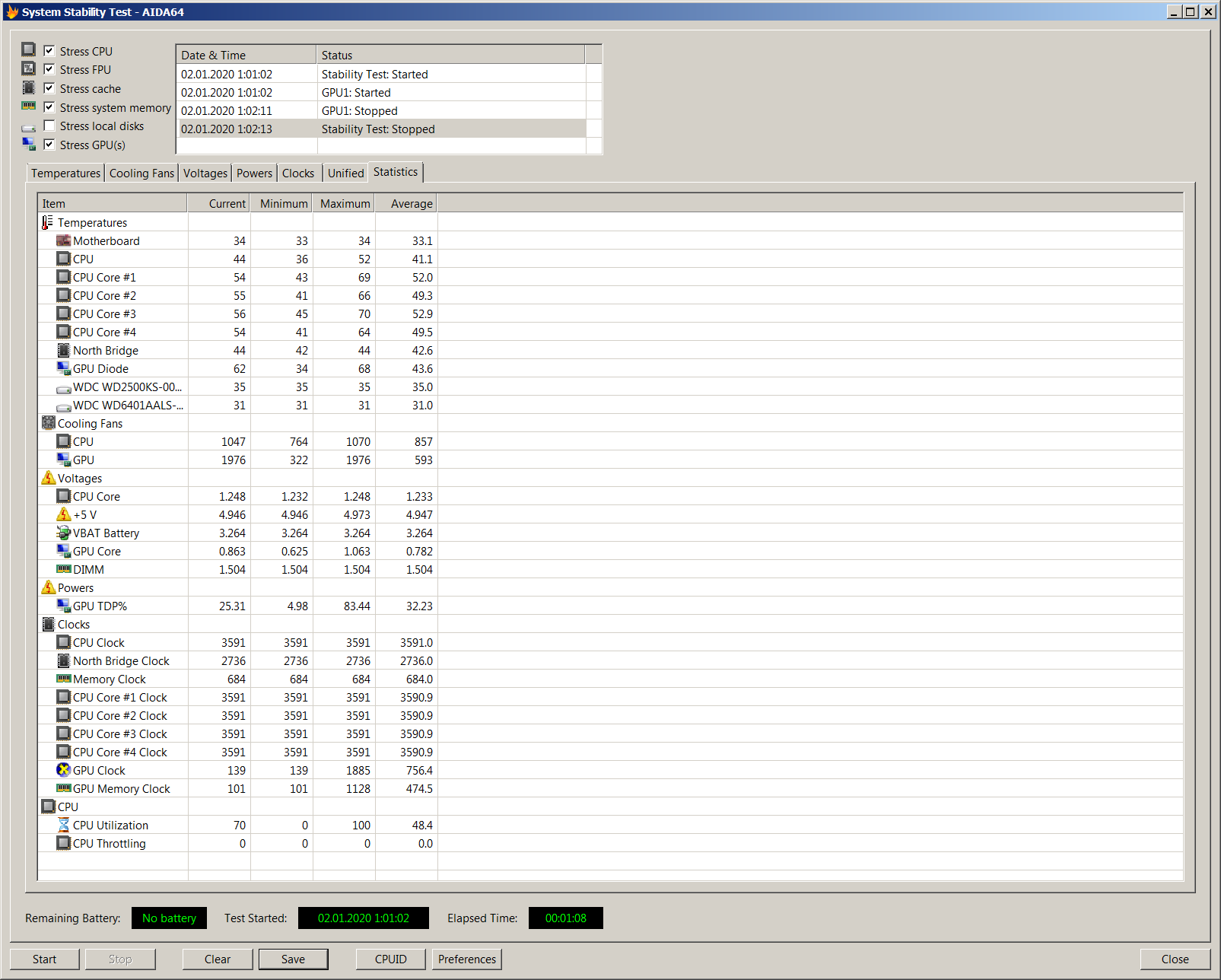Select the Statistics tab
Viewport: 1221px width, 980px height.
pos(396,172)
